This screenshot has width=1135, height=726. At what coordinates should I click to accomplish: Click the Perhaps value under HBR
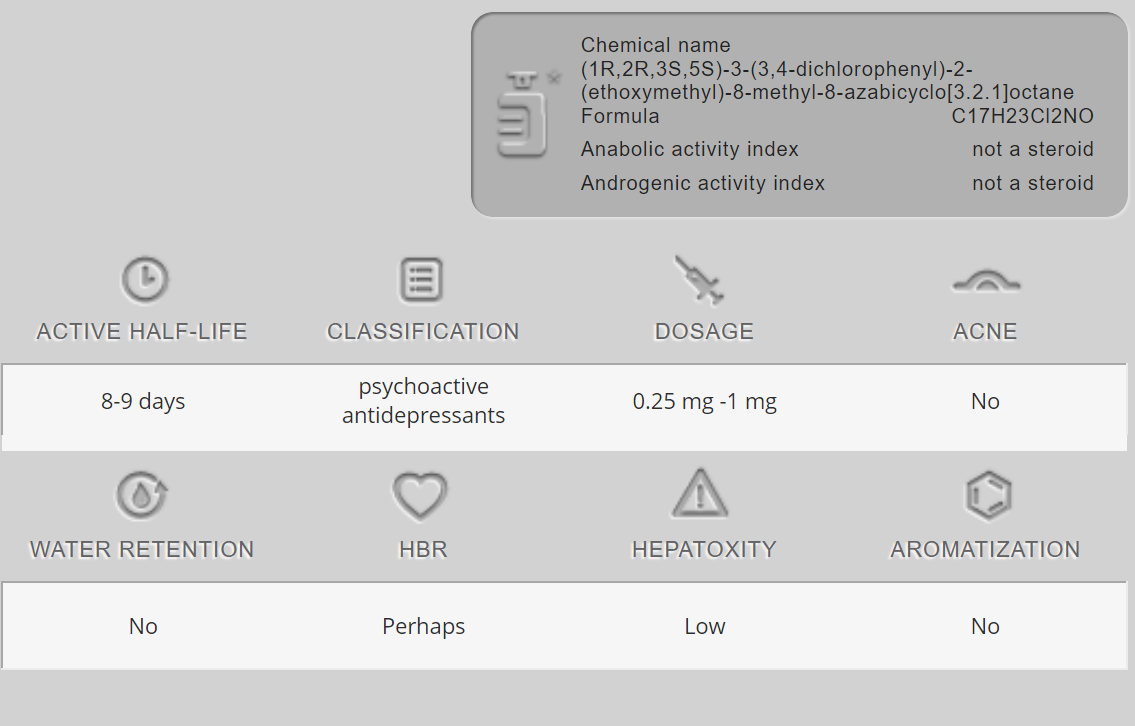[423, 627]
